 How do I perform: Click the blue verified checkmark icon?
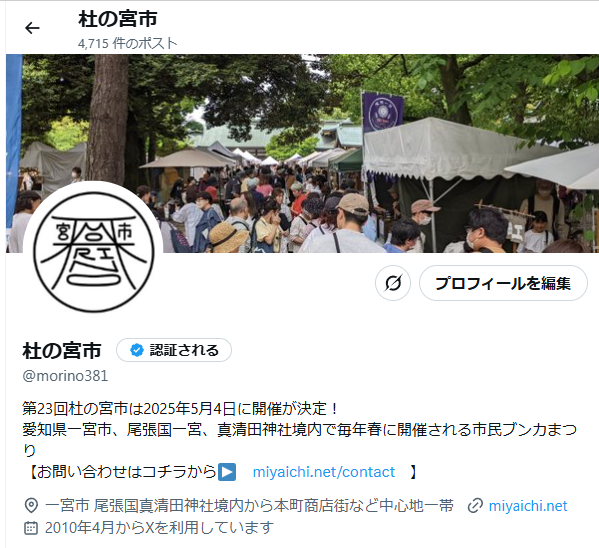pyautogui.click(x=137, y=350)
